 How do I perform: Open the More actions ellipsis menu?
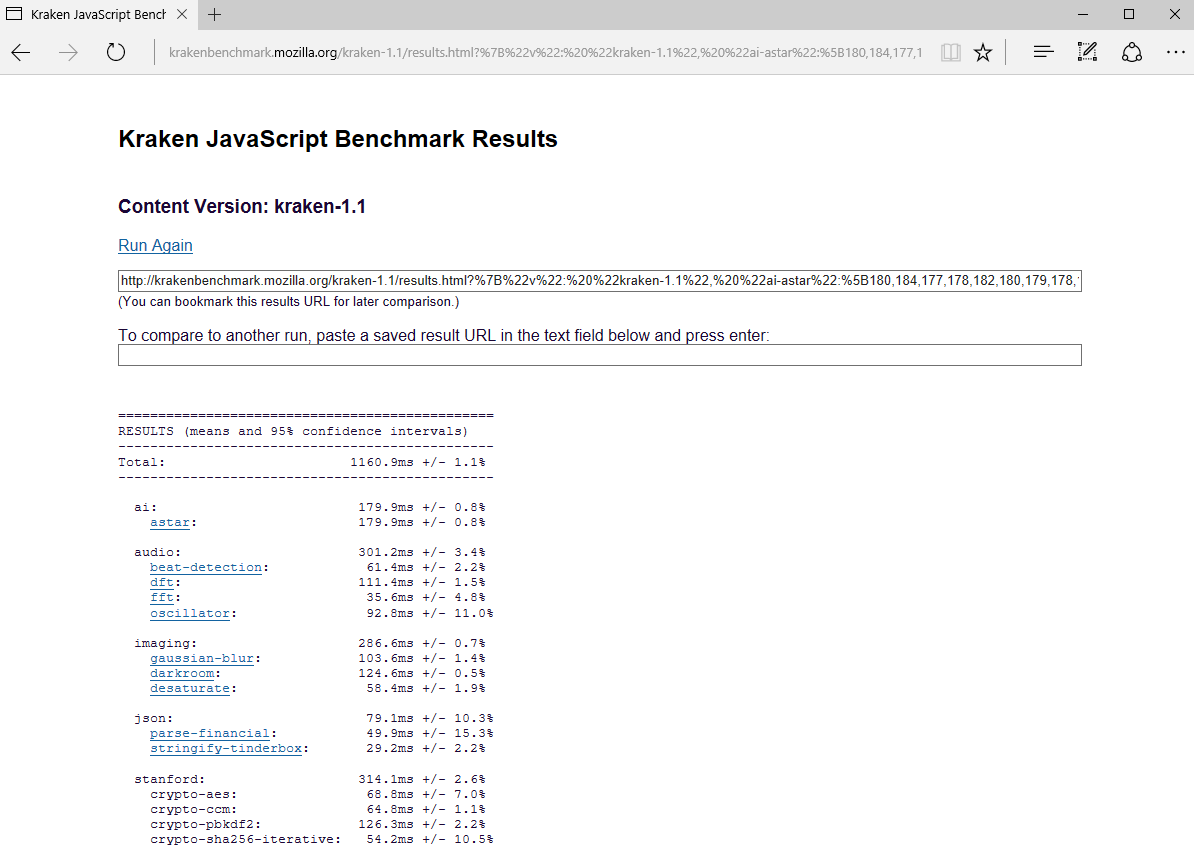[1176, 53]
